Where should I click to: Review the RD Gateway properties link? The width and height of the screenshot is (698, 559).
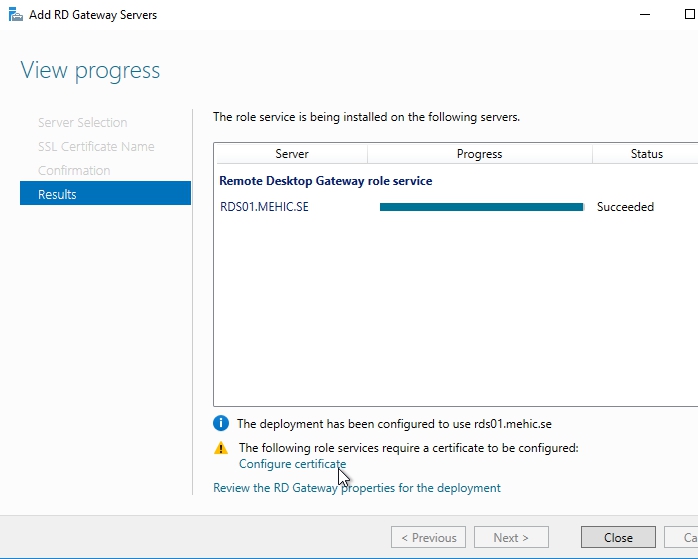click(x=357, y=488)
